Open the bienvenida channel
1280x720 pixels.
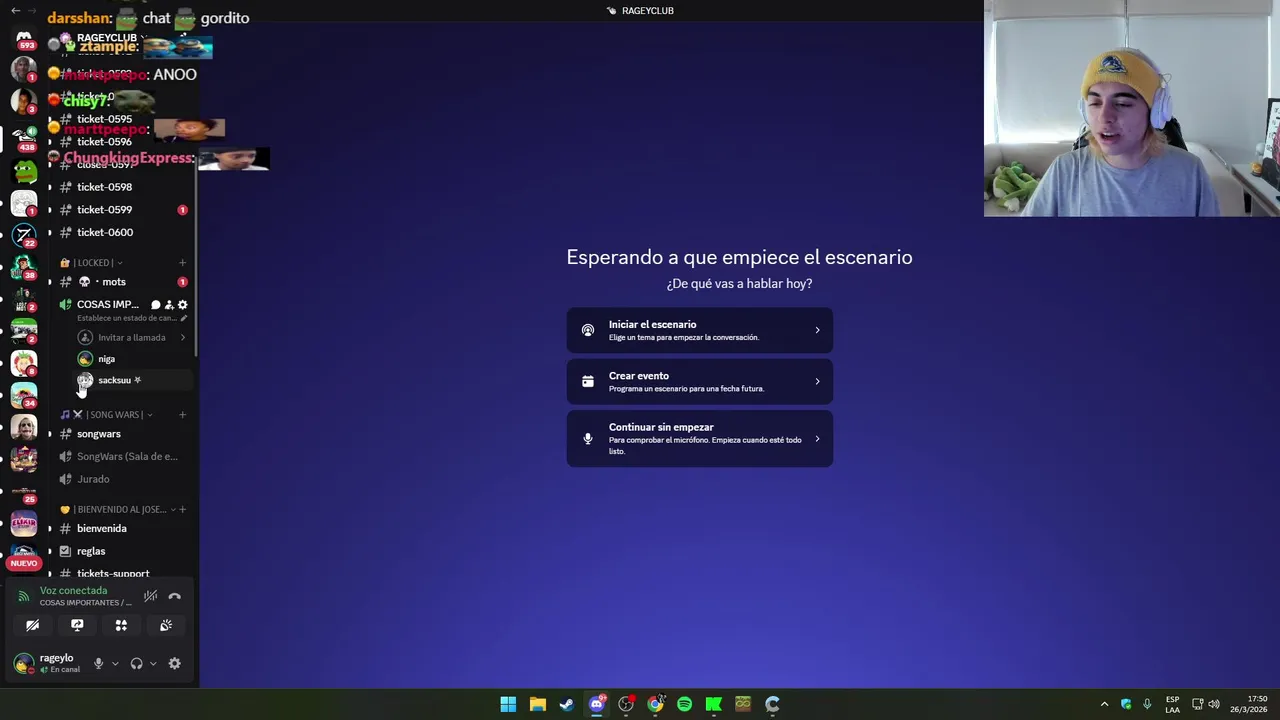point(102,529)
